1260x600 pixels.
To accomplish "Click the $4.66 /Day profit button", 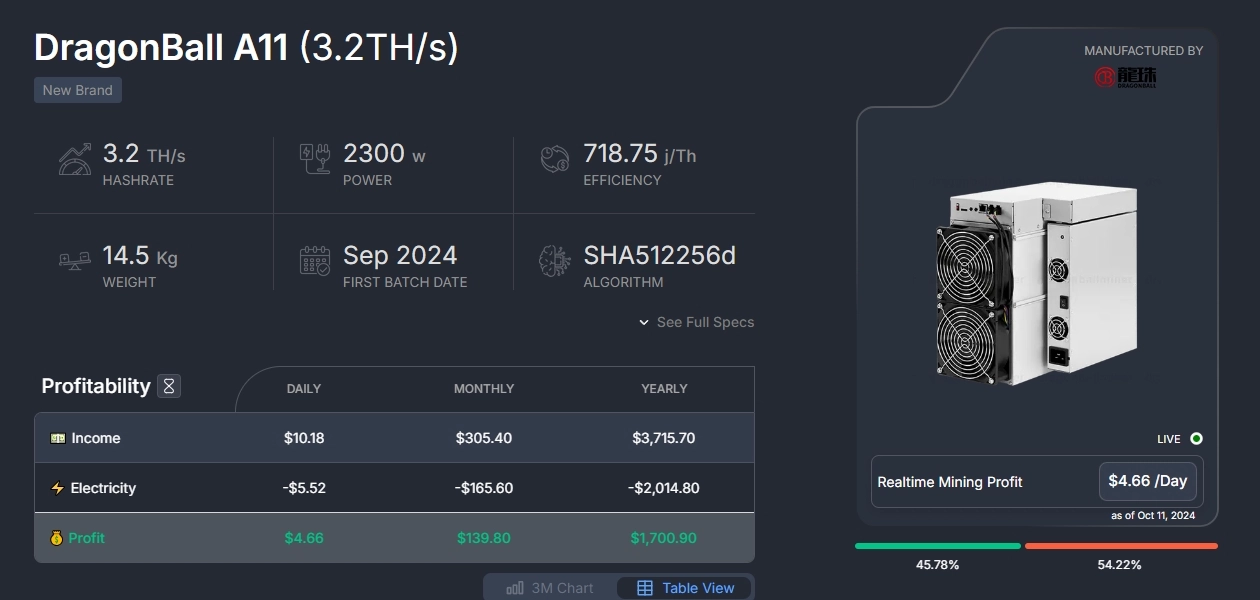I will (1147, 481).
